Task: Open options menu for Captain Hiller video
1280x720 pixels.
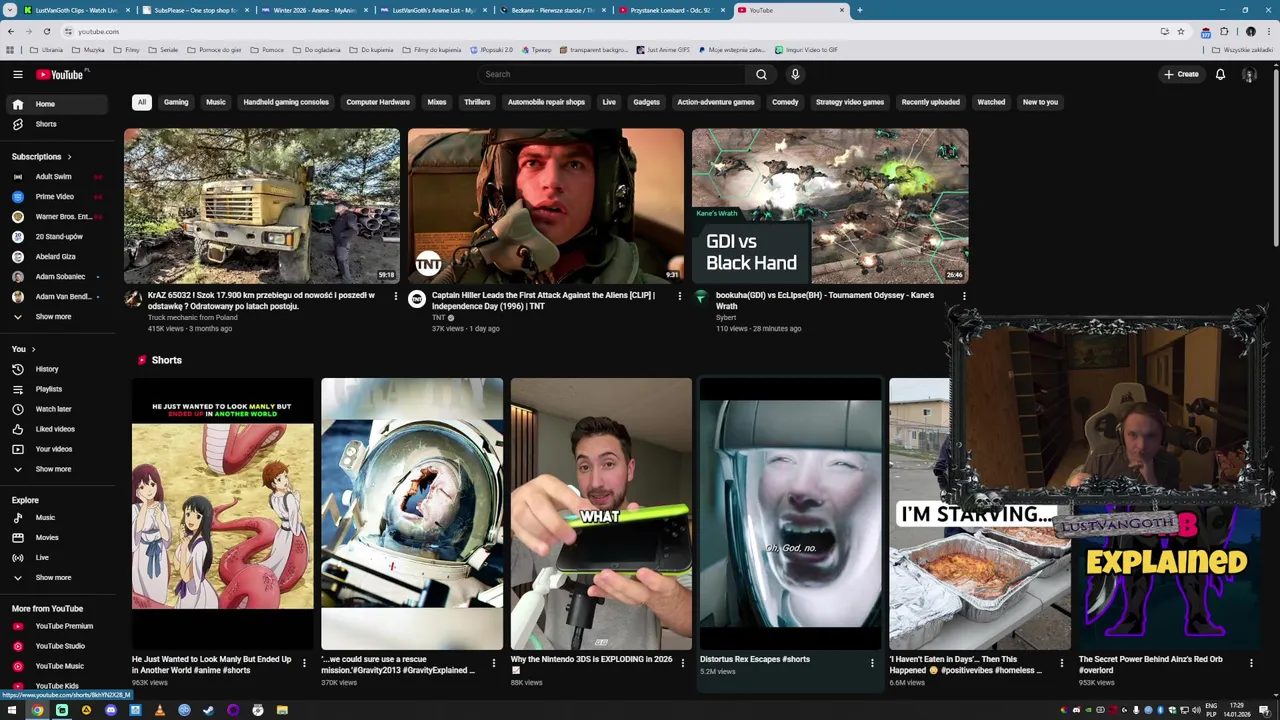Action: coord(680,296)
